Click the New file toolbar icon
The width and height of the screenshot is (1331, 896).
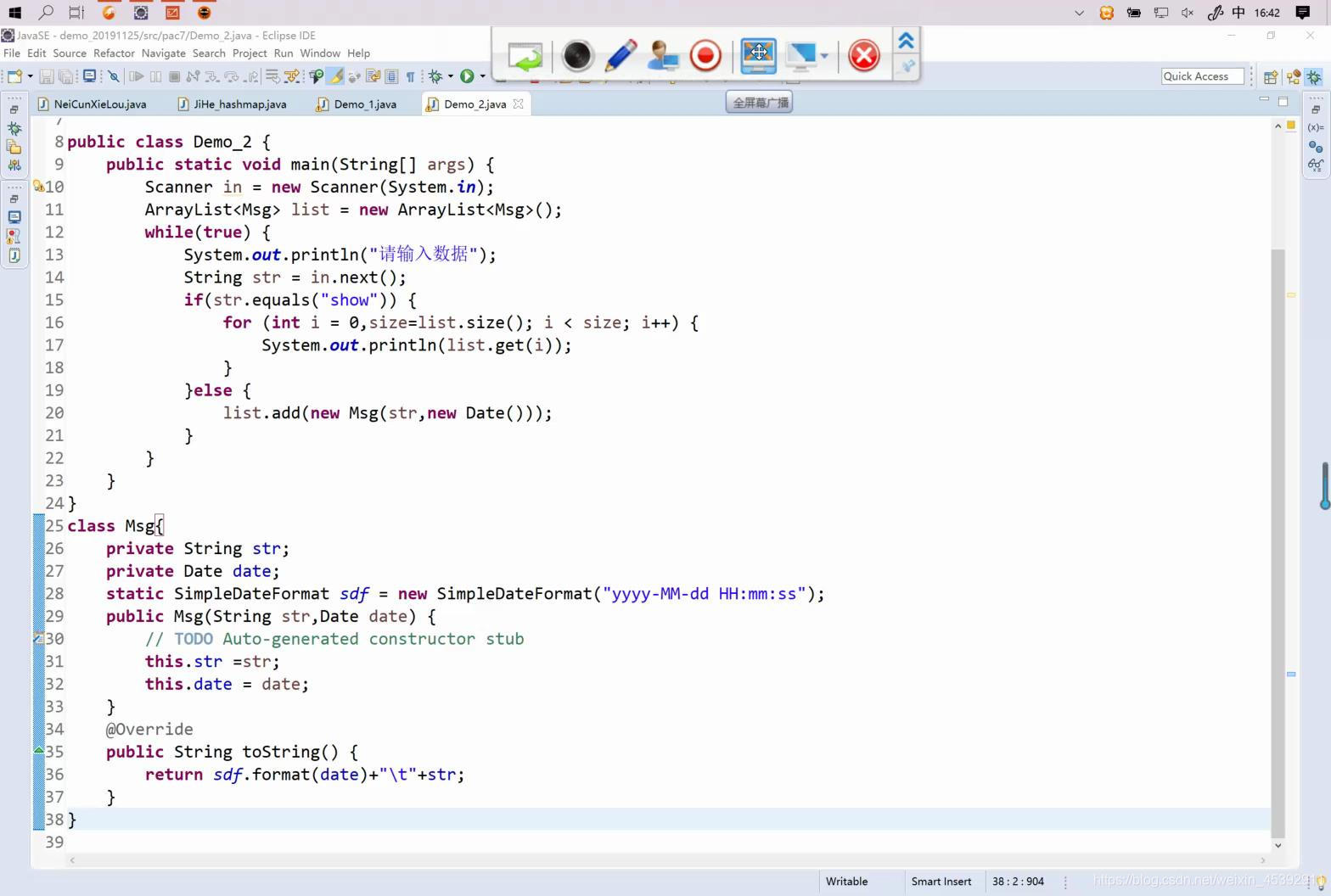click(x=14, y=76)
